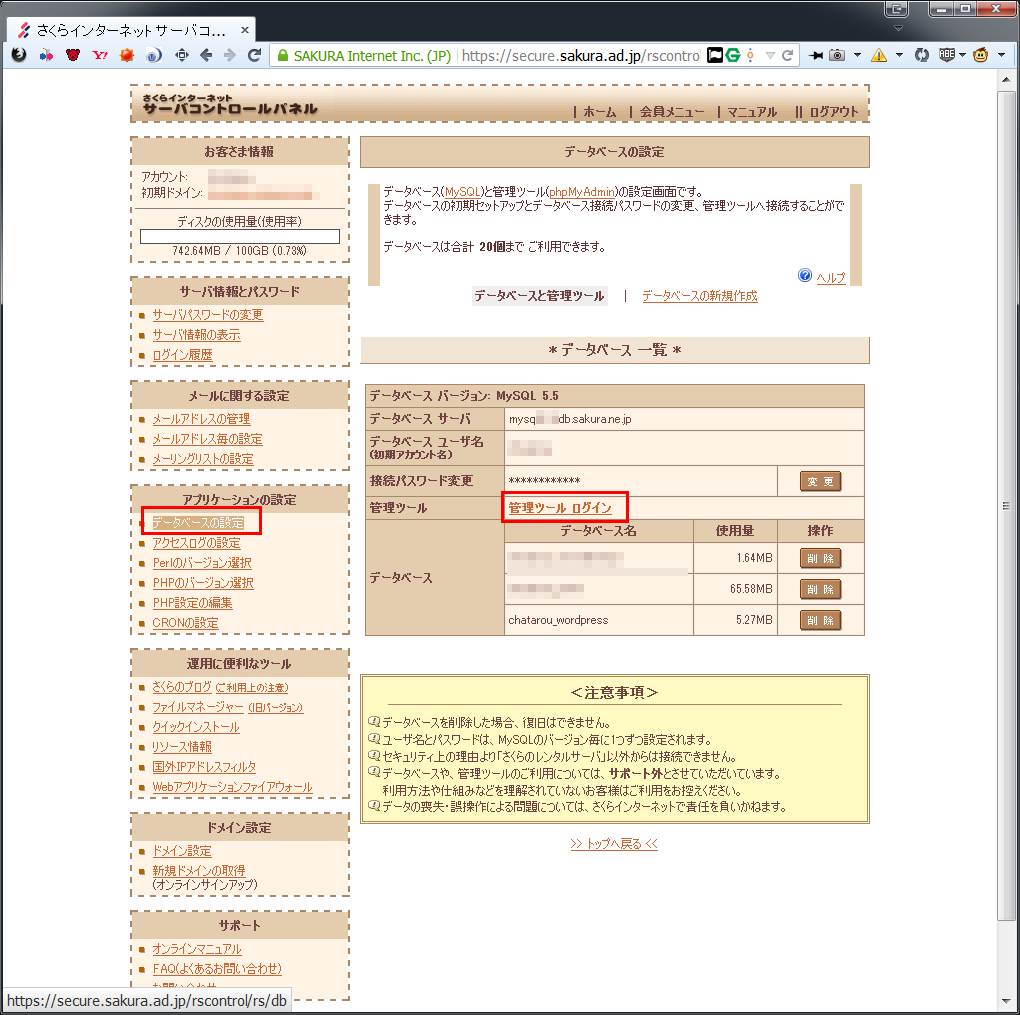Reload the page using toolbar refresh icon
Viewport: 1020px width, 1015px height.
pos(254,55)
